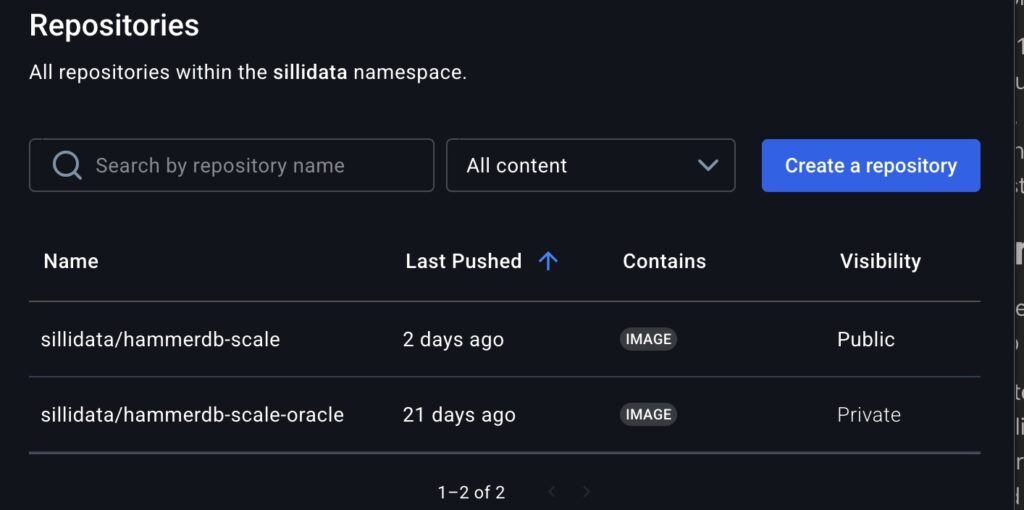Click the Create a repository button
This screenshot has height=510, width=1024.
tap(870, 165)
